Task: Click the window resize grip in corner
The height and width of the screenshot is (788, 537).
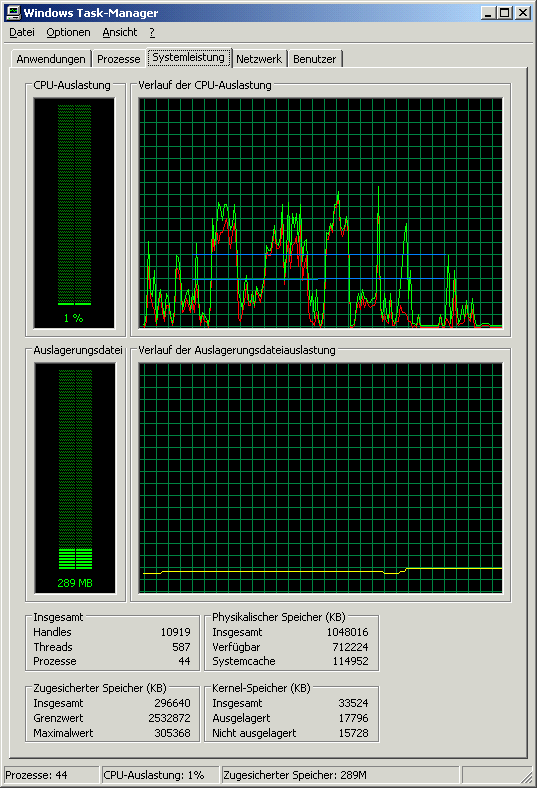Action: click(x=525, y=777)
